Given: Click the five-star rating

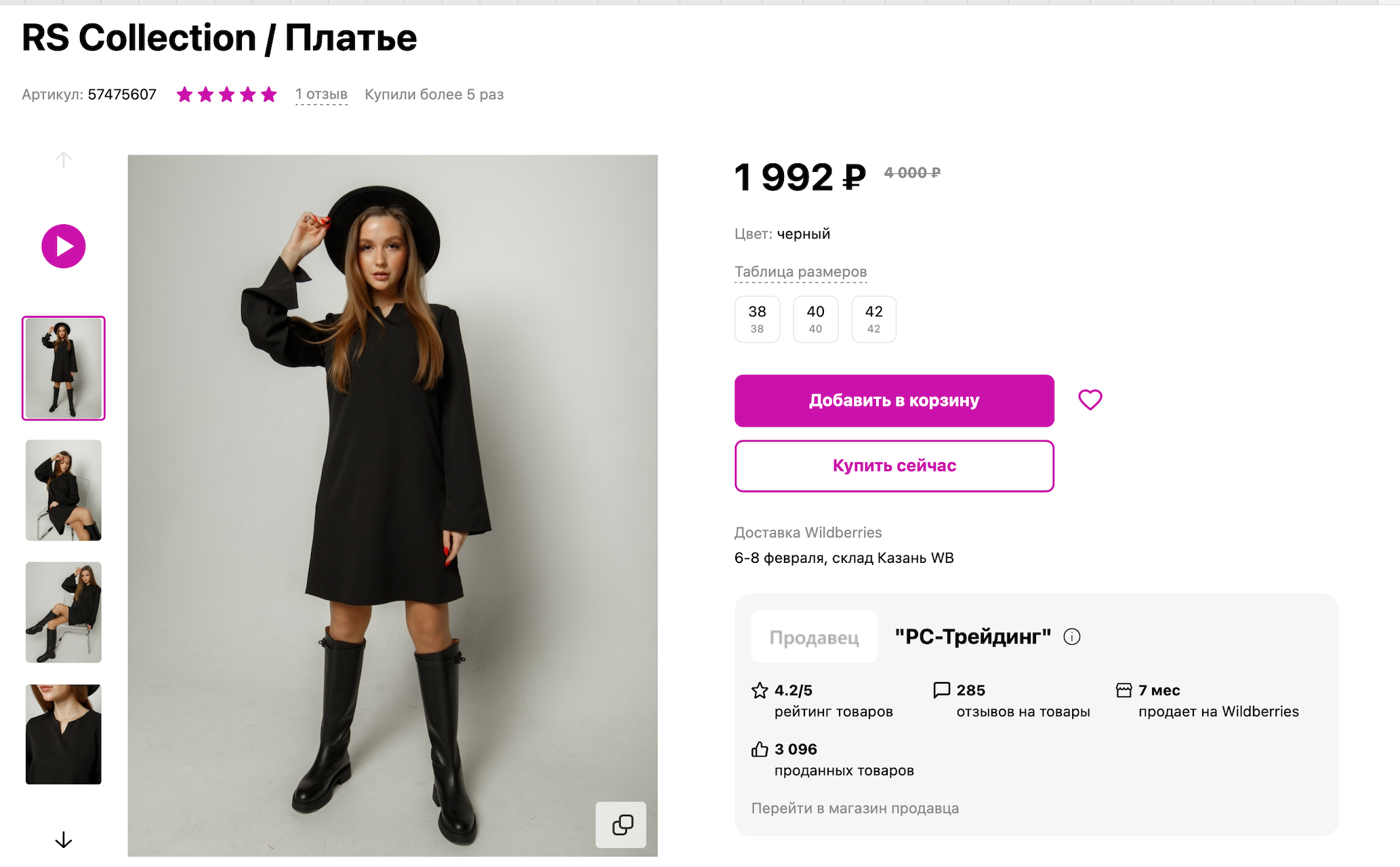Looking at the screenshot, I should tap(226, 95).
